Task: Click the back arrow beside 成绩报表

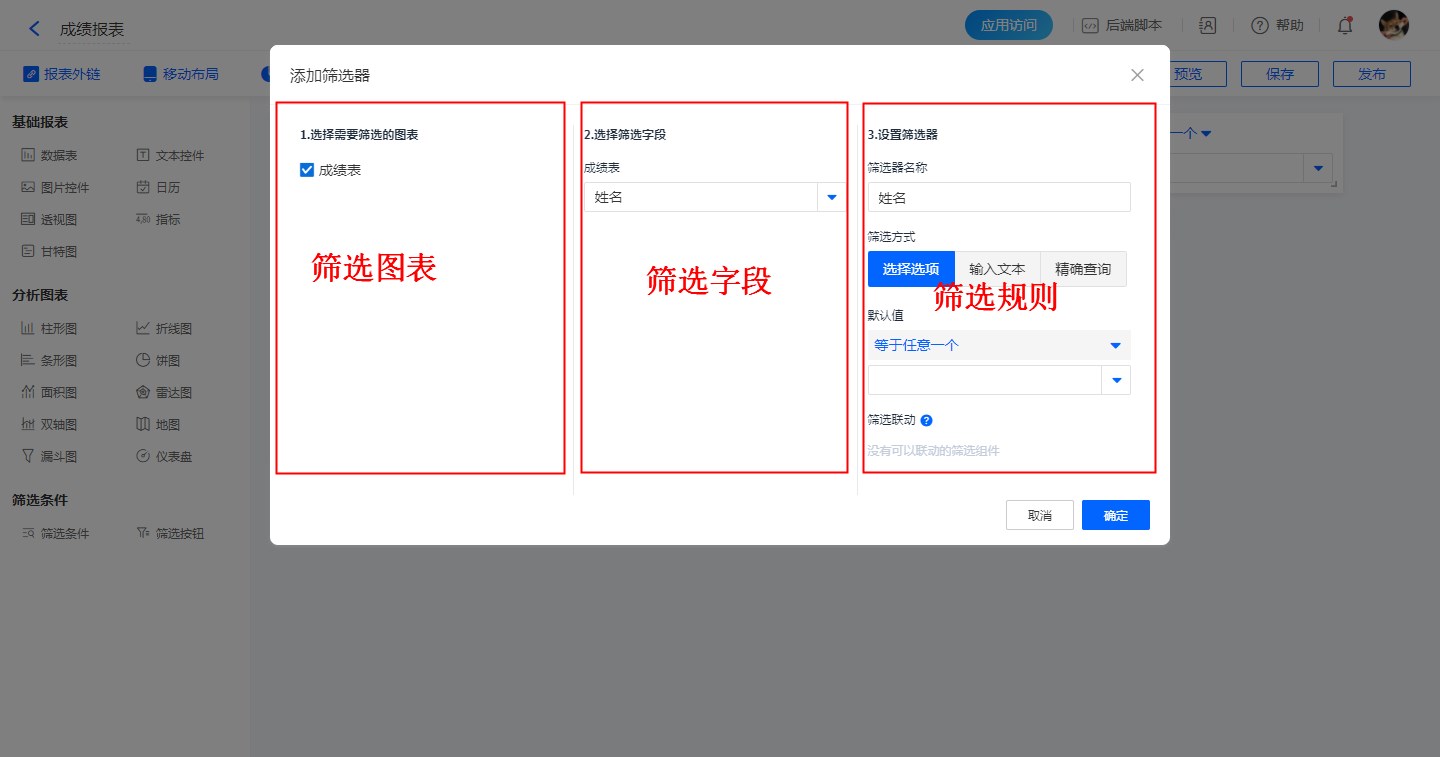Action: [x=35, y=29]
